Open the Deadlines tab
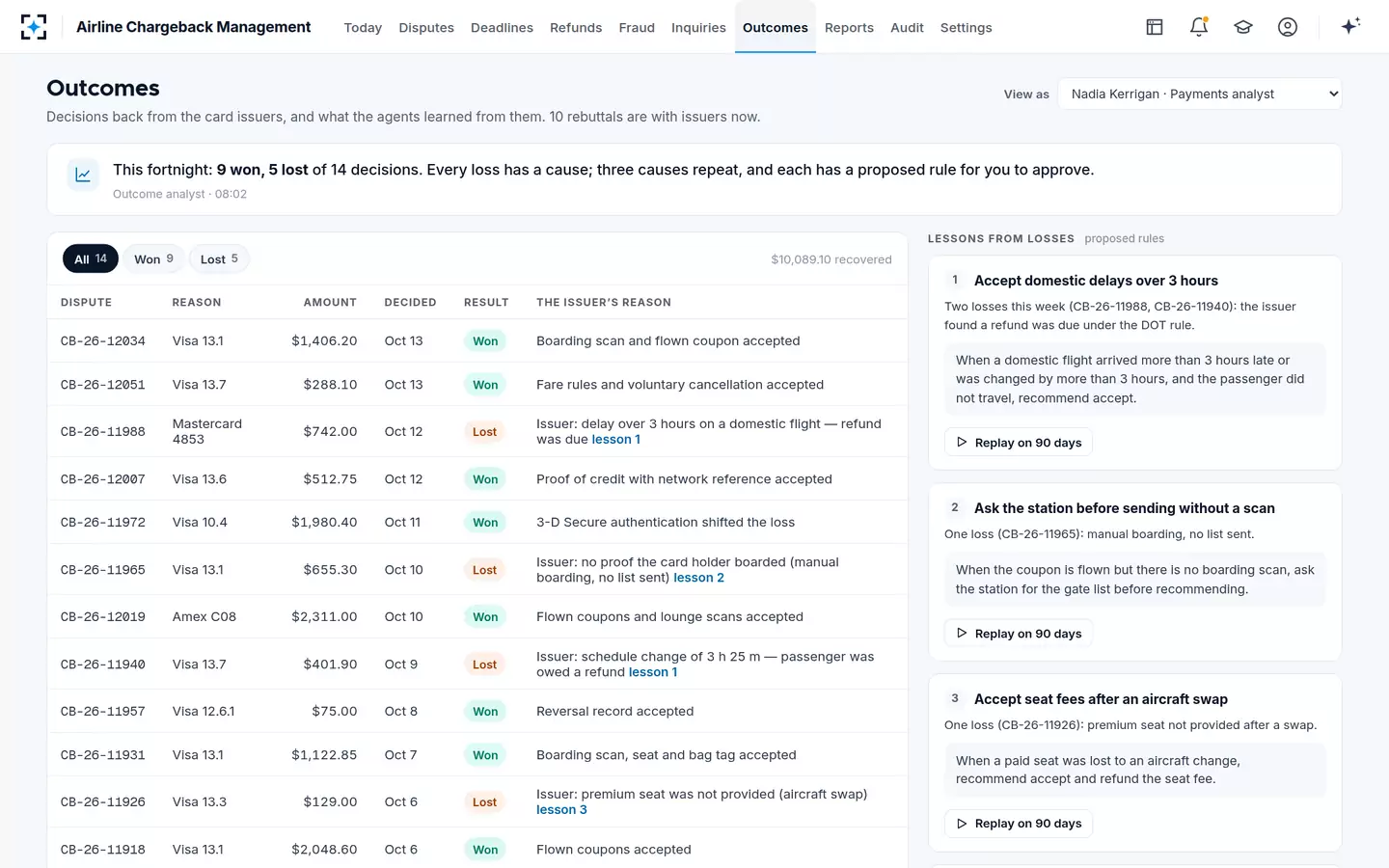The image size is (1389, 868). (x=502, y=28)
